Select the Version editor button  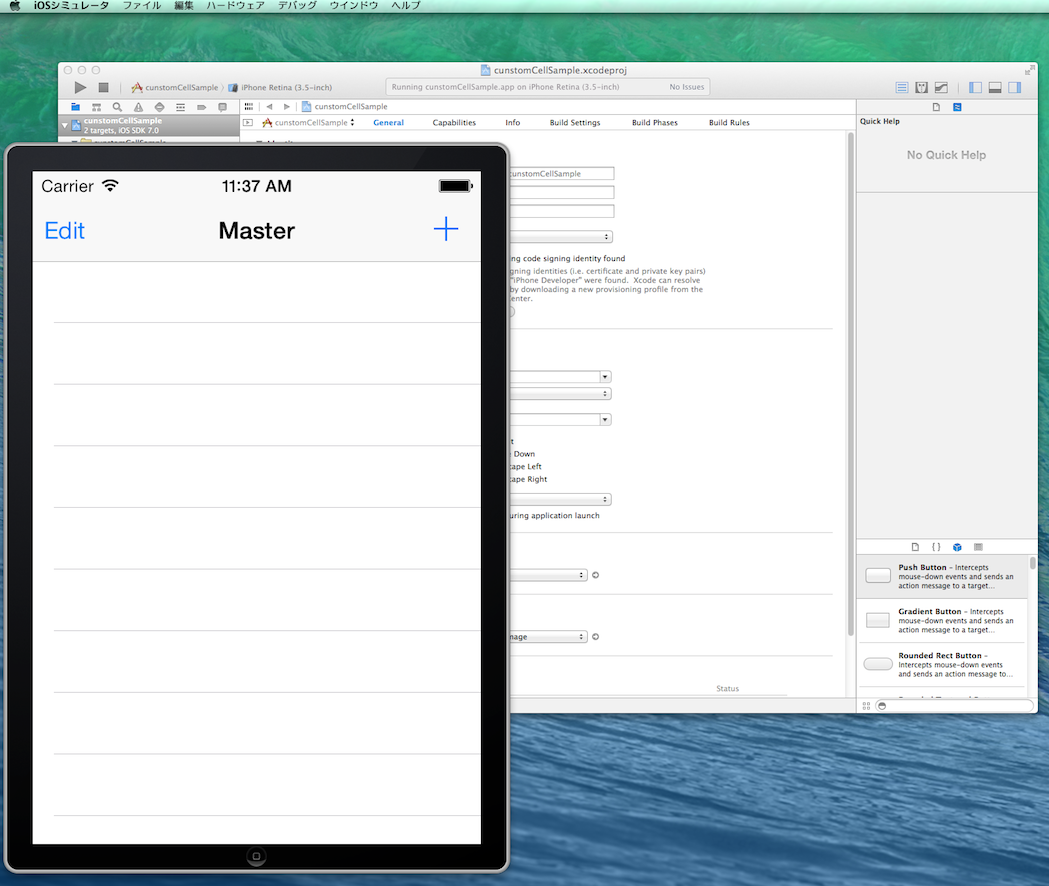[x=941, y=87]
